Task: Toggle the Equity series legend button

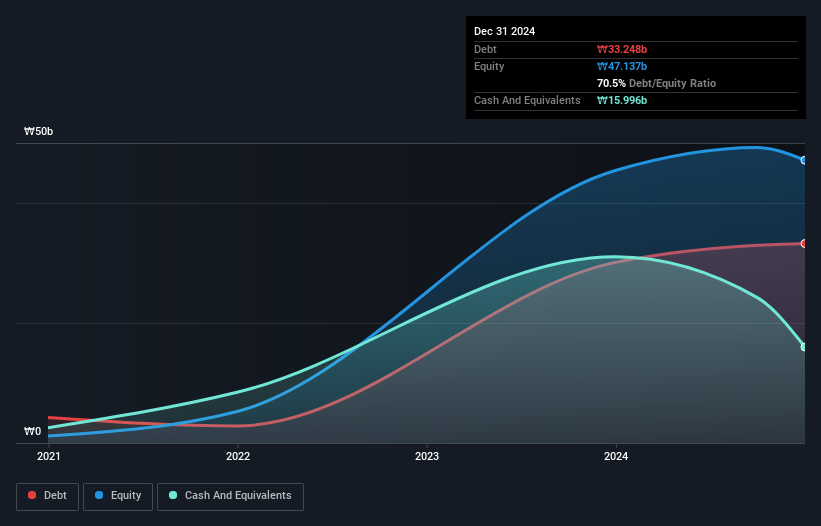Action: (x=118, y=496)
